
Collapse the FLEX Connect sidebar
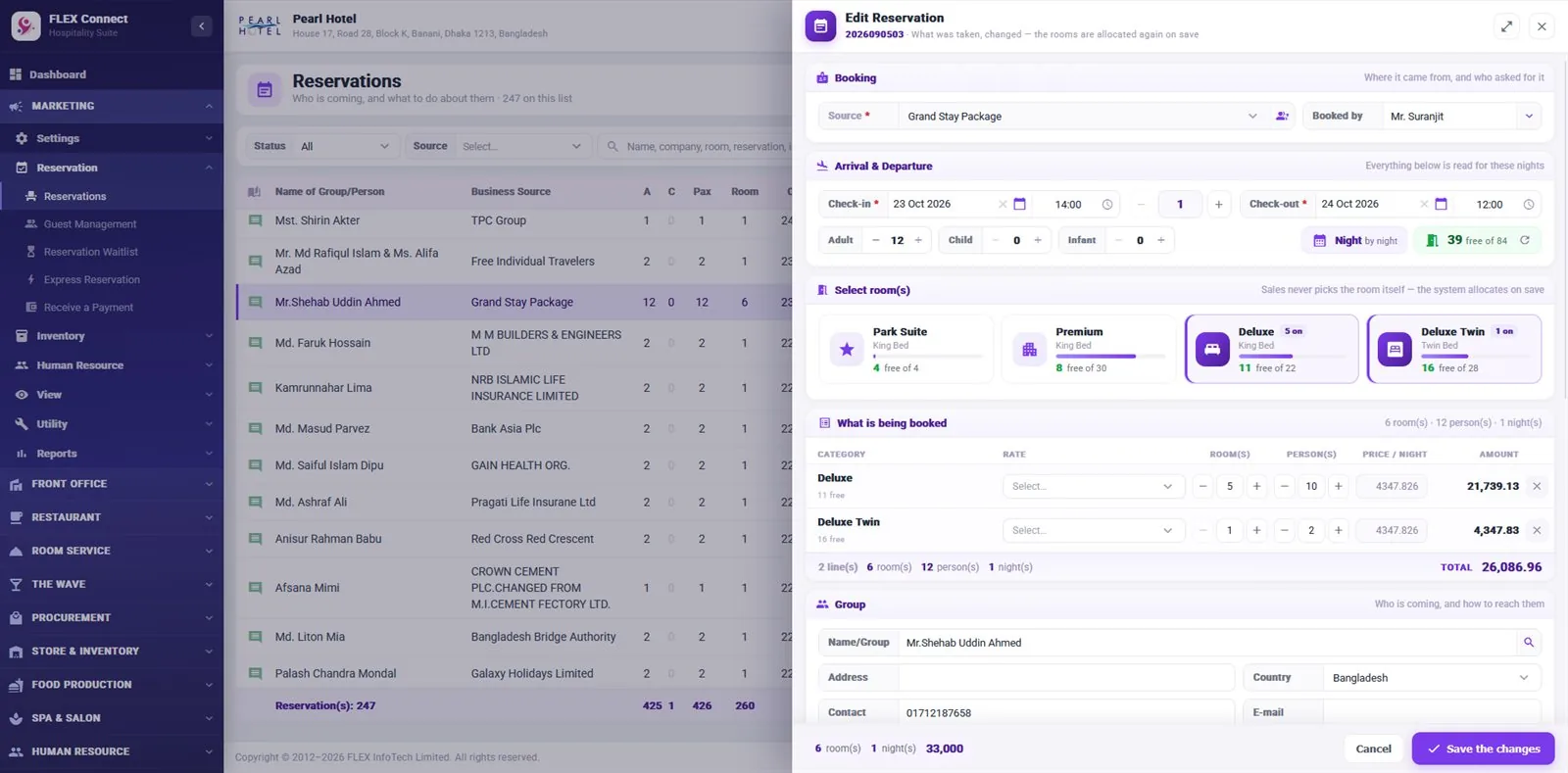click(201, 26)
